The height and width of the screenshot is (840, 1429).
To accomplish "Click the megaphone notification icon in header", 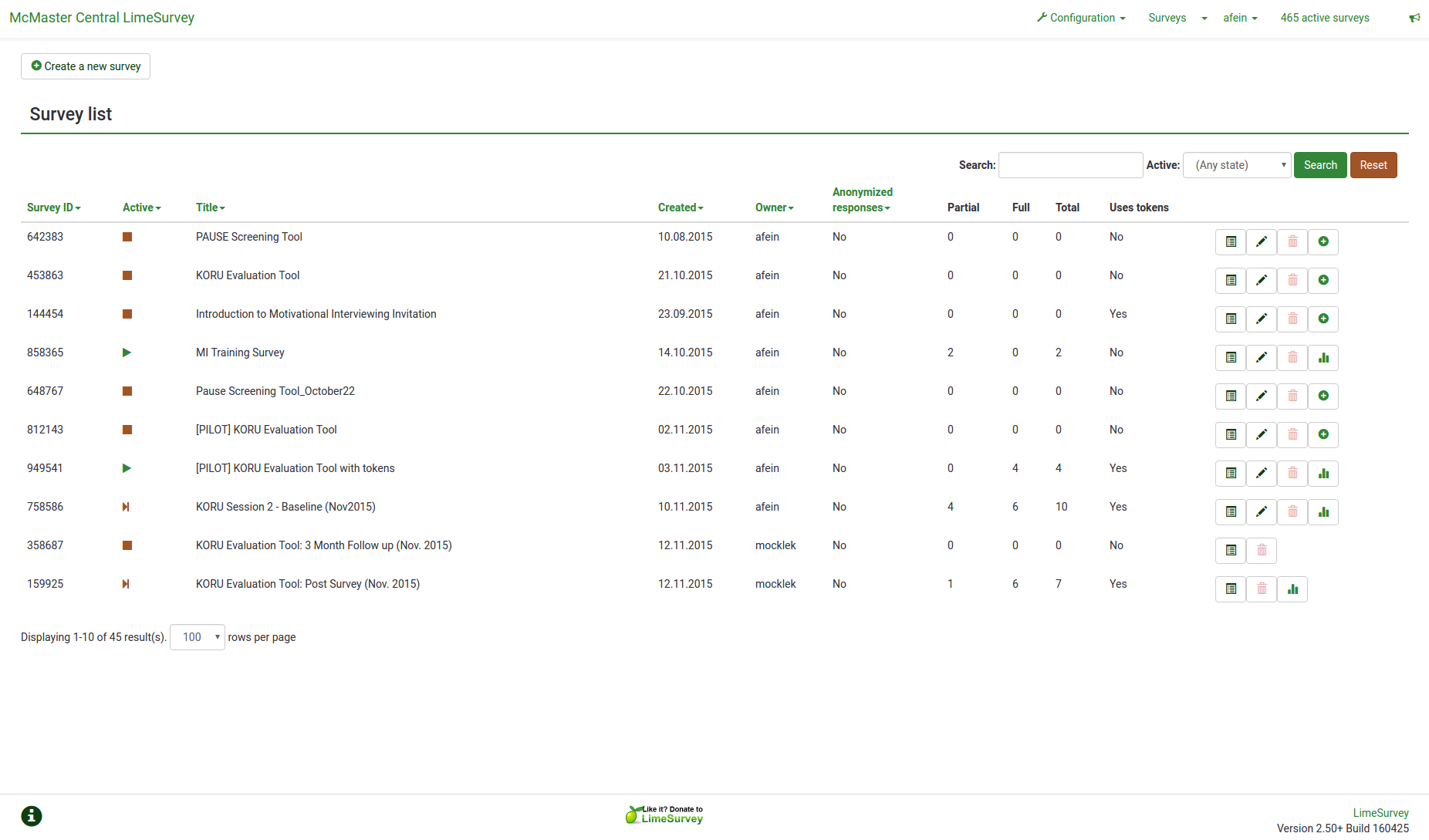I will [1414, 18].
